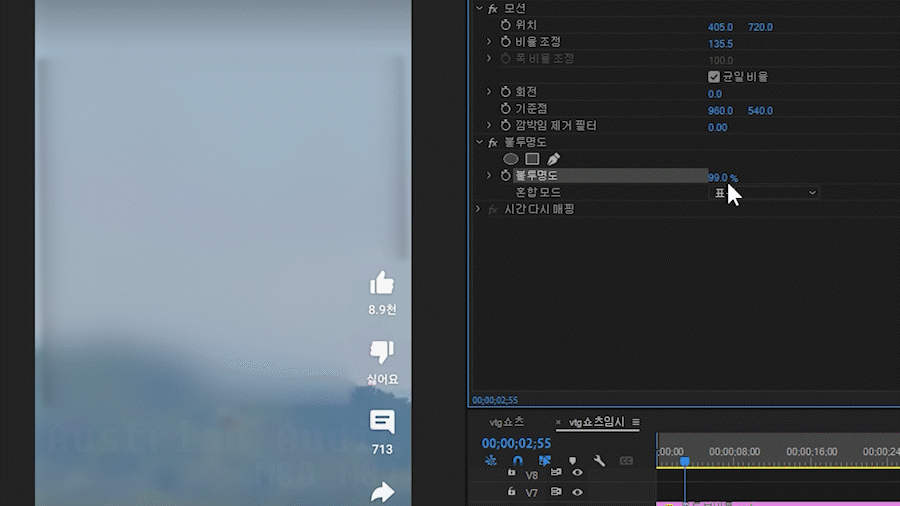Expand the 비율 조정 property
900x506 pixels.
point(489,41)
